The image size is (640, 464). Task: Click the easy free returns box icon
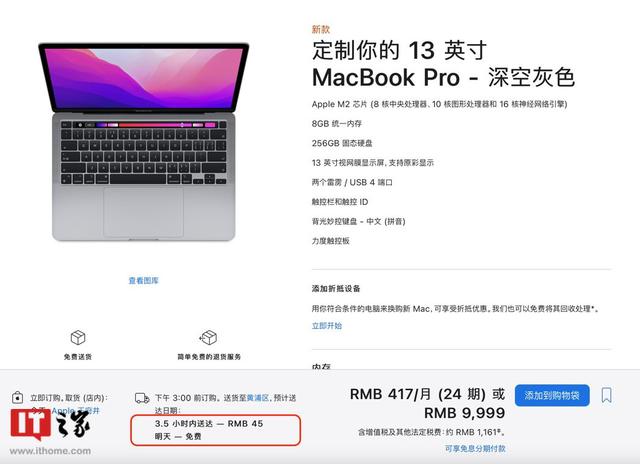[x=208, y=337]
